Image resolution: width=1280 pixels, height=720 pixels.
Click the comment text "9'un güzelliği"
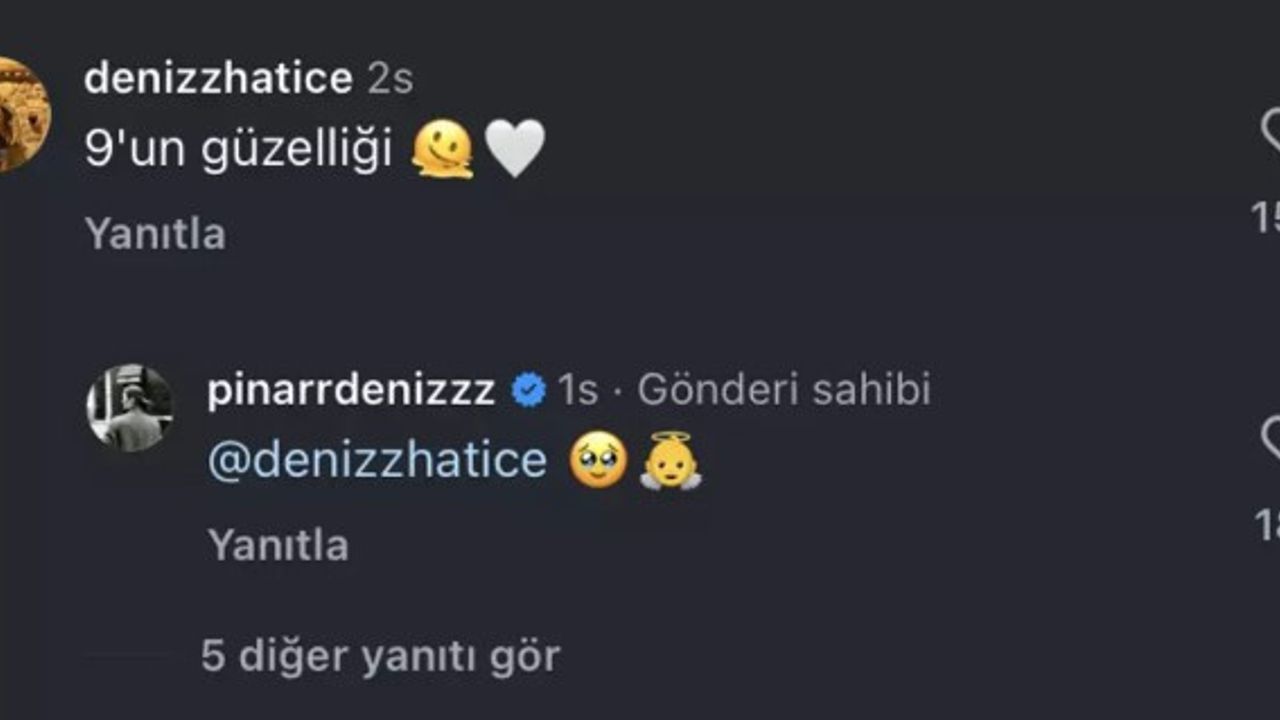coord(238,151)
